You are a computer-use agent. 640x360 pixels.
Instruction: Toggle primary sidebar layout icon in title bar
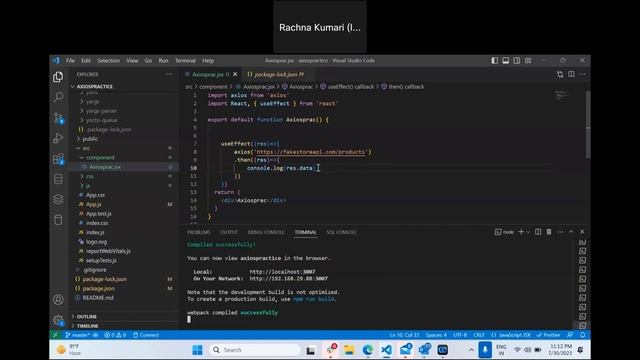pos(494,60)
